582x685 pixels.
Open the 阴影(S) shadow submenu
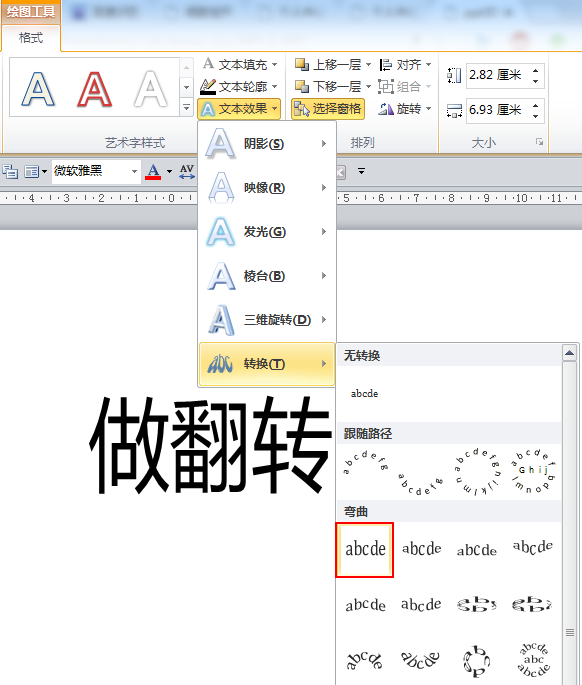(x=267, y=143)
